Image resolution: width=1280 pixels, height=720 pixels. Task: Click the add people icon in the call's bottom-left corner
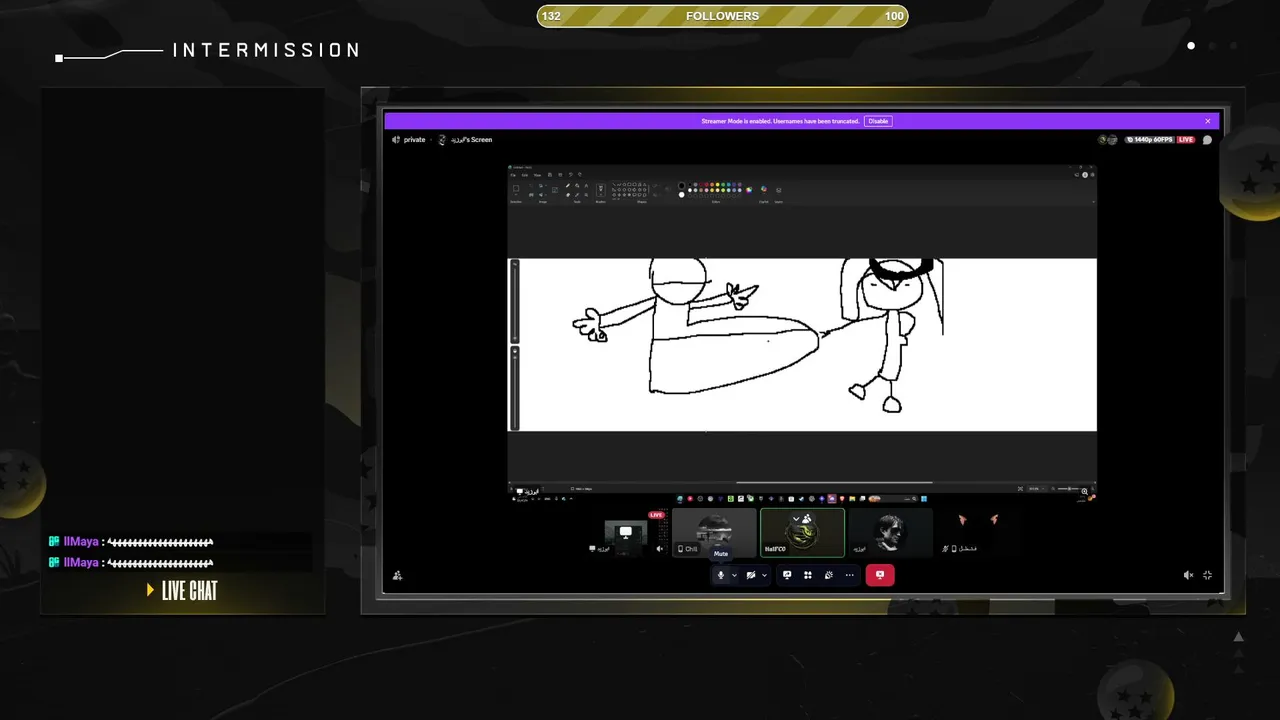(x=397, y=575)
